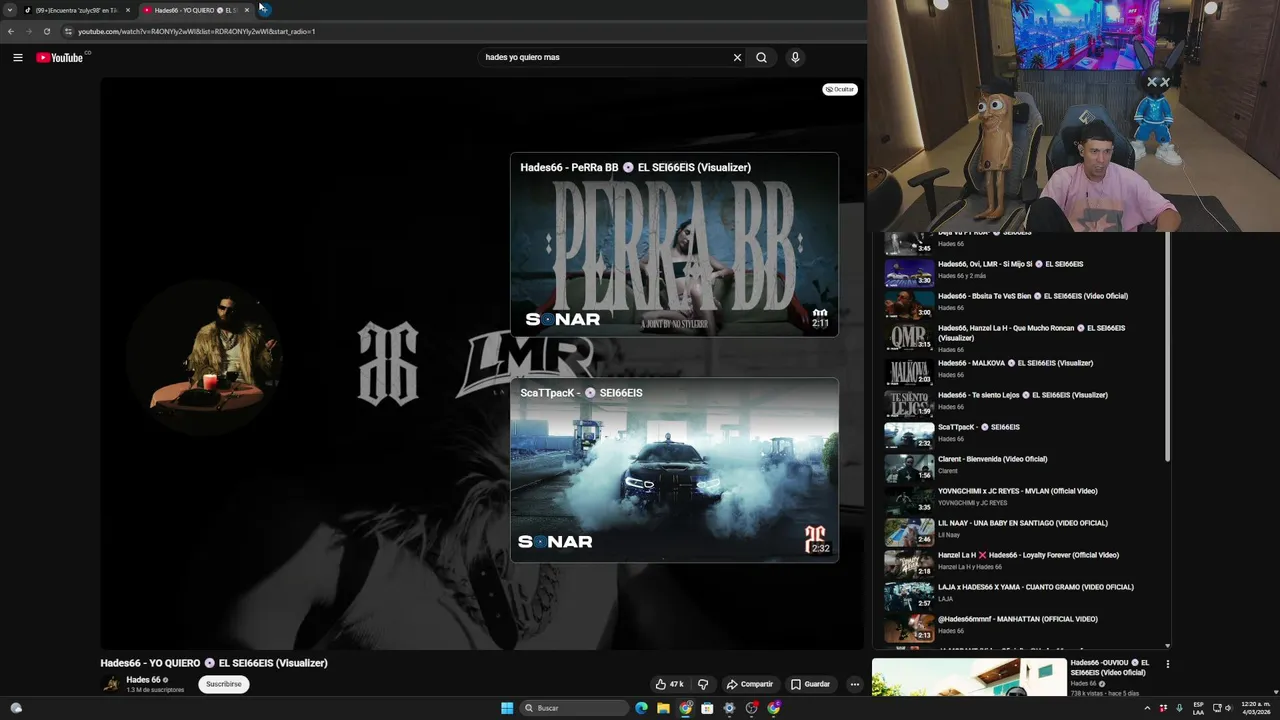Open widgets icon at taskbar left

click(16, 708)
